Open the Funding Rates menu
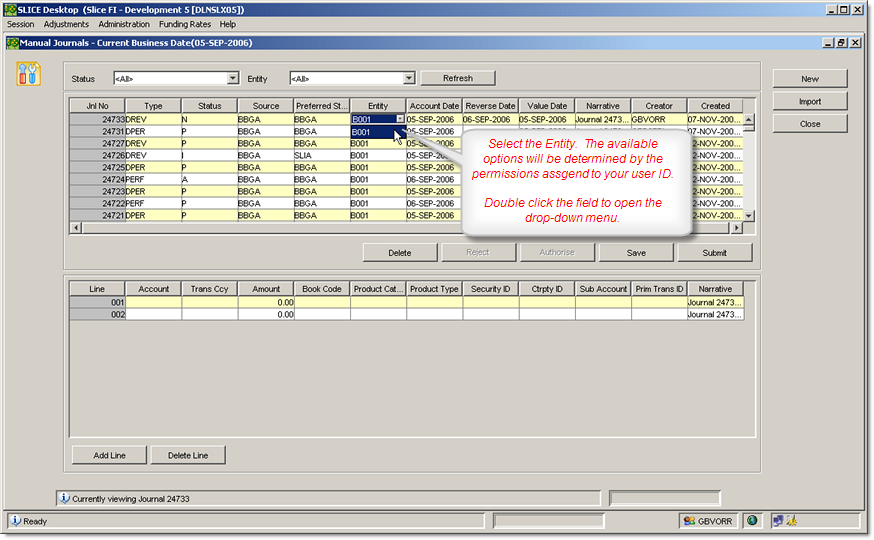 184,24
